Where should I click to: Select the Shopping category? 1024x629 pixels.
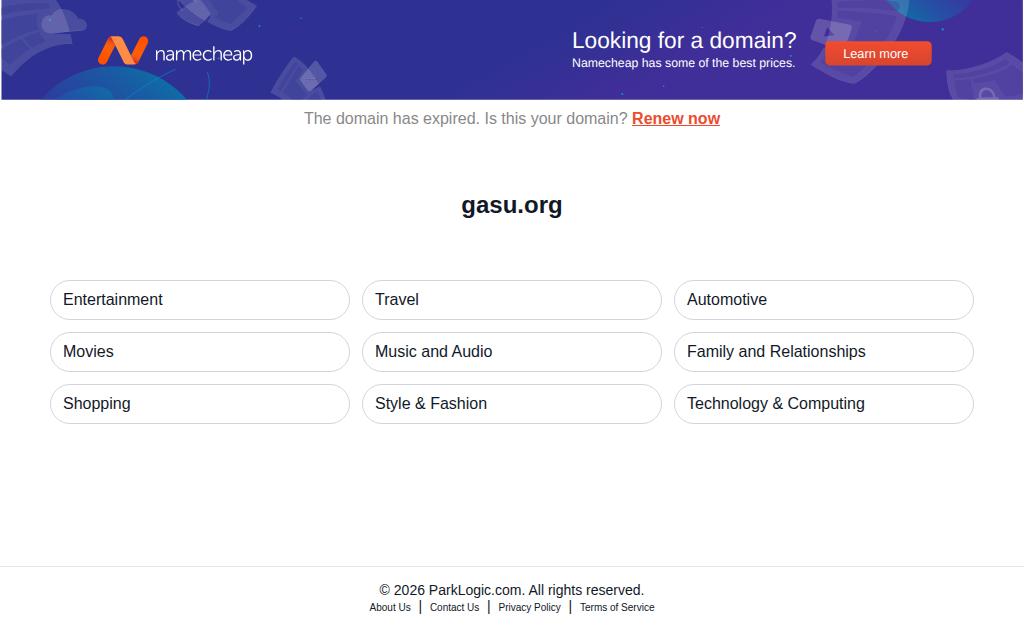[x=200, y=404]
